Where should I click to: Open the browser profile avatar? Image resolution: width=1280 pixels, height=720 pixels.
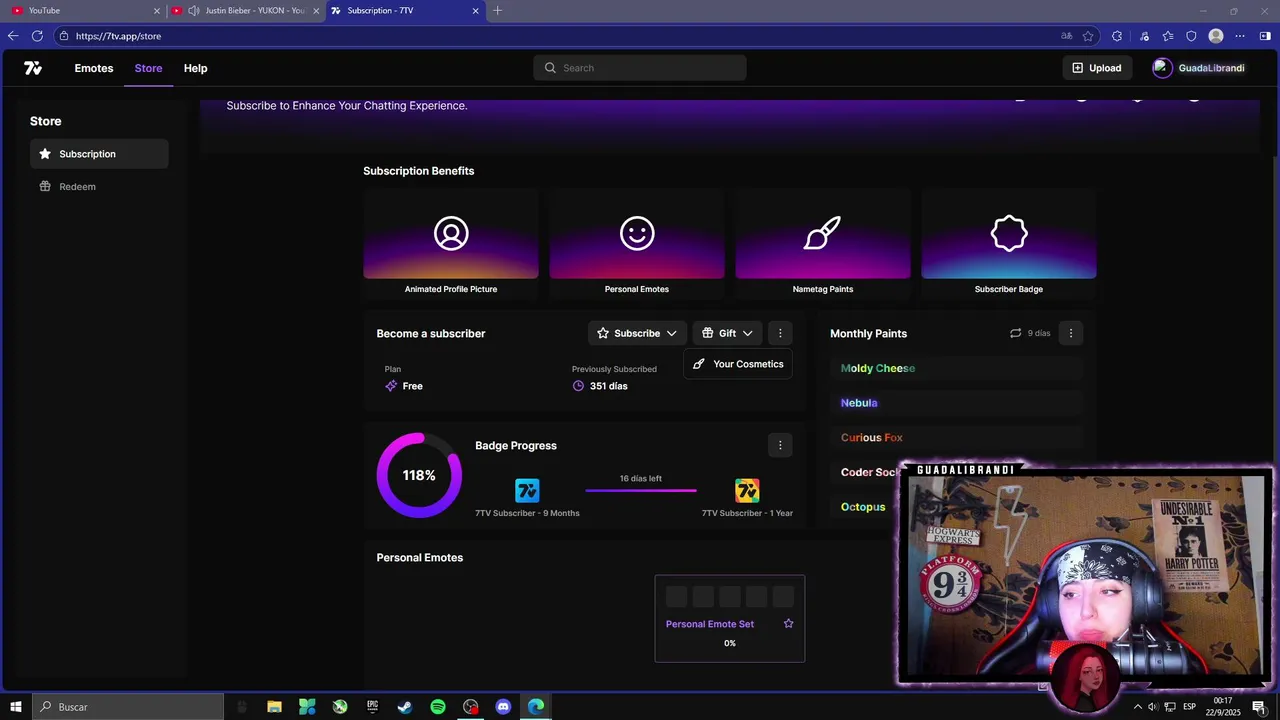(x=1216, y=36)
